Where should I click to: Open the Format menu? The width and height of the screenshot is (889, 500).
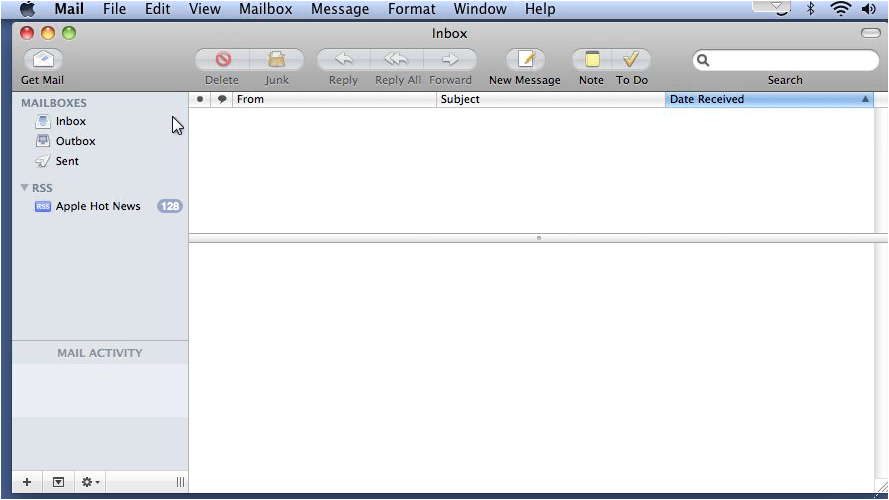412,9
